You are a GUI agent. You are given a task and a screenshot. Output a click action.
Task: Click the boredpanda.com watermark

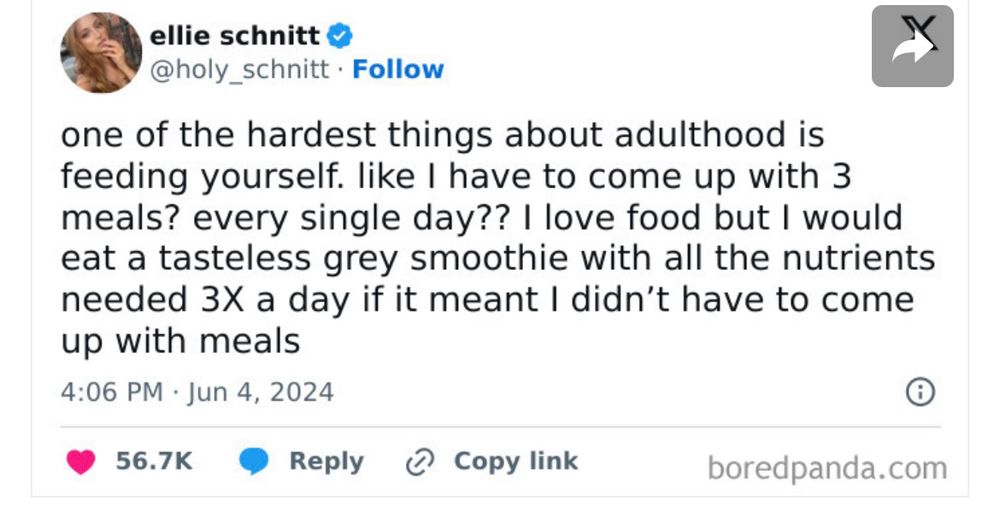[x=826, y=467]
